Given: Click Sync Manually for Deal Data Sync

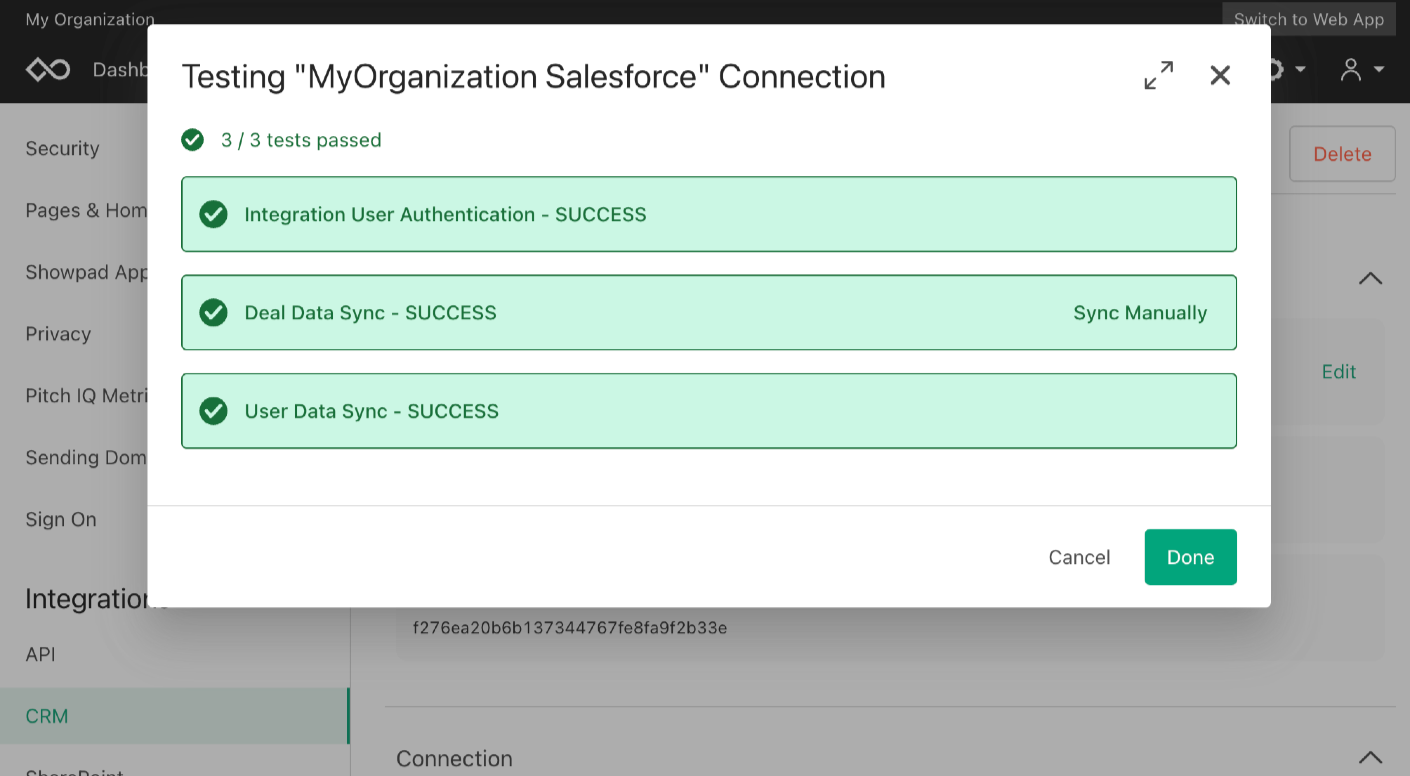Looking at the screenshot, I should [x=1140, y=313].
